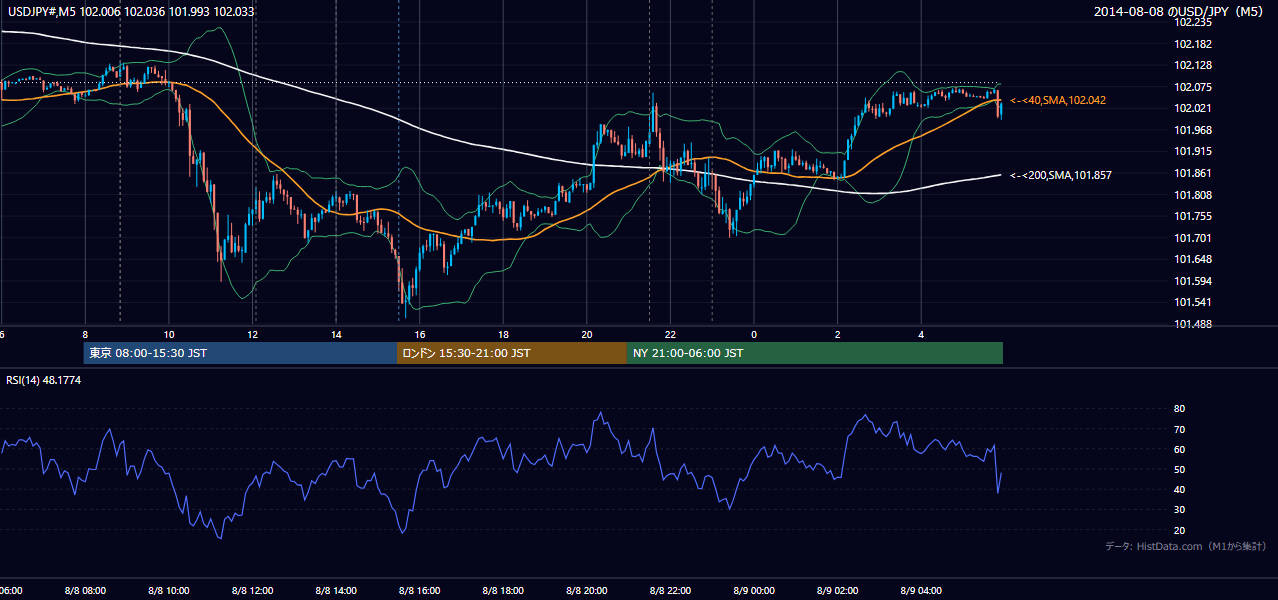Select the NY 21:00-06:00 JST session bar

[815, 353]
